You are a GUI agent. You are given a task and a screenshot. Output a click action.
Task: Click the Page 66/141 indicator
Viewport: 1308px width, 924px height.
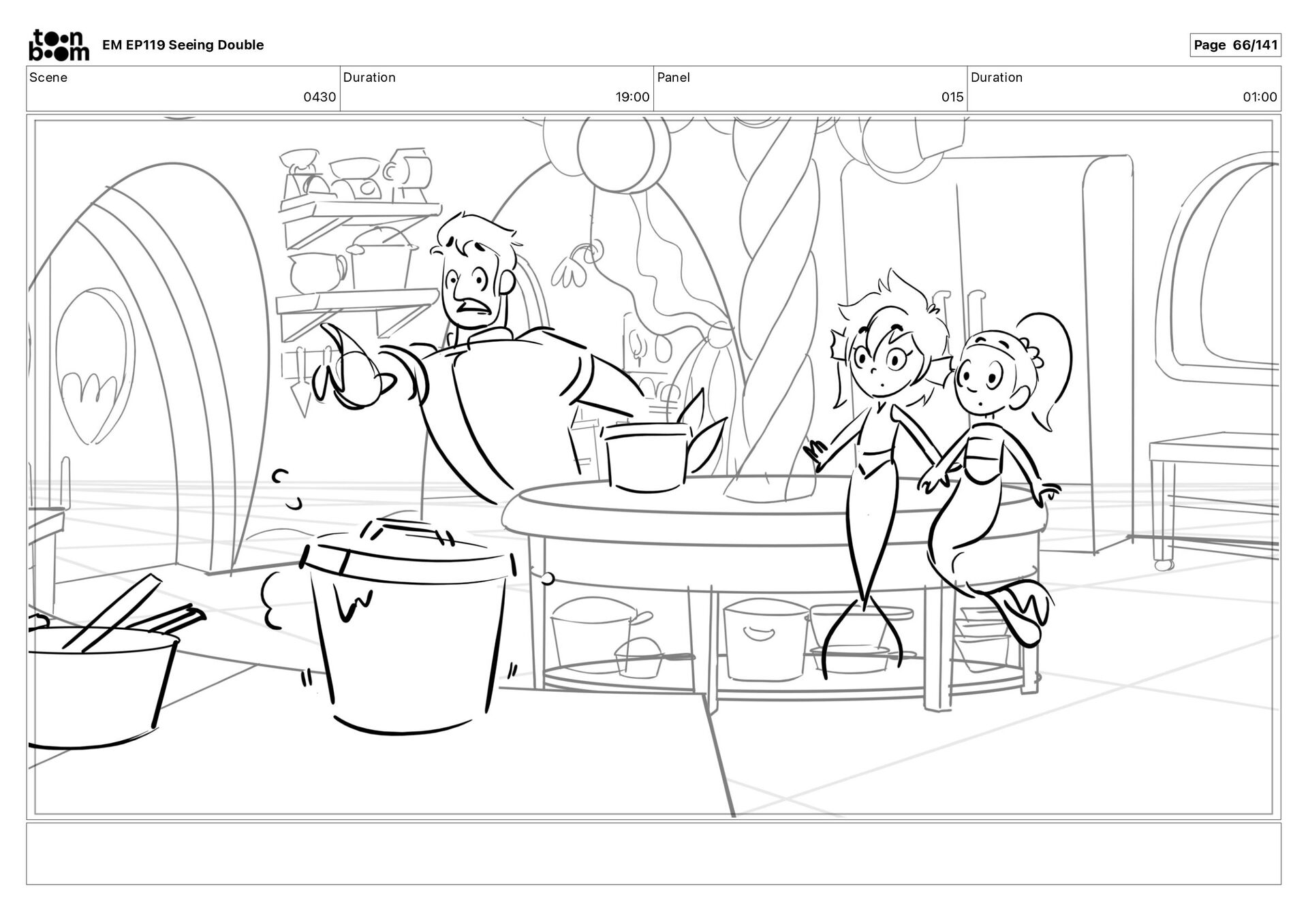(1234, 45)
